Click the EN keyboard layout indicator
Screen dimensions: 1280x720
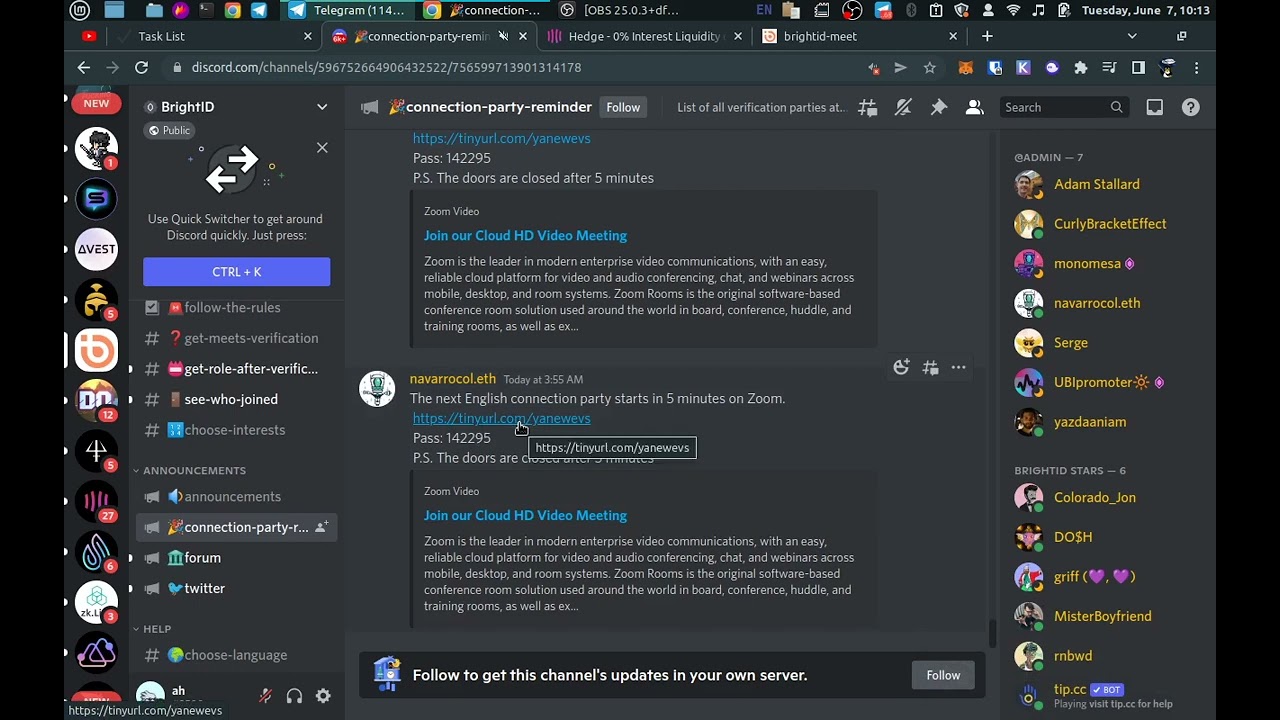click(764, 10)
